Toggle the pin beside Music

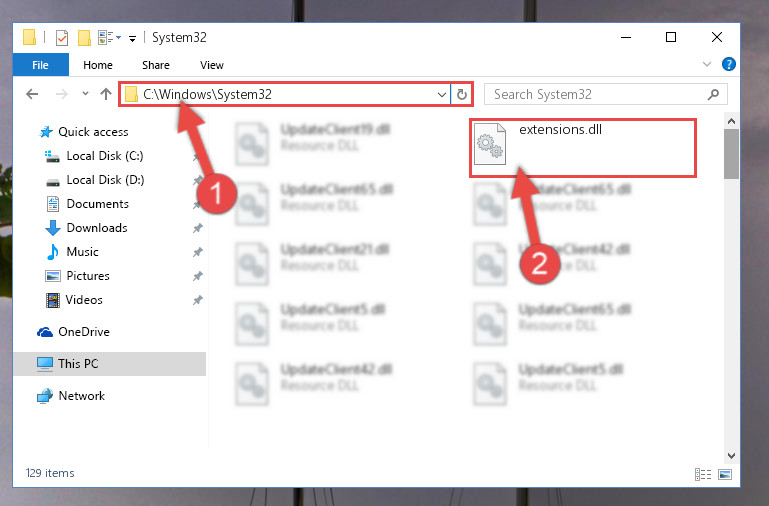click(198, 252)
